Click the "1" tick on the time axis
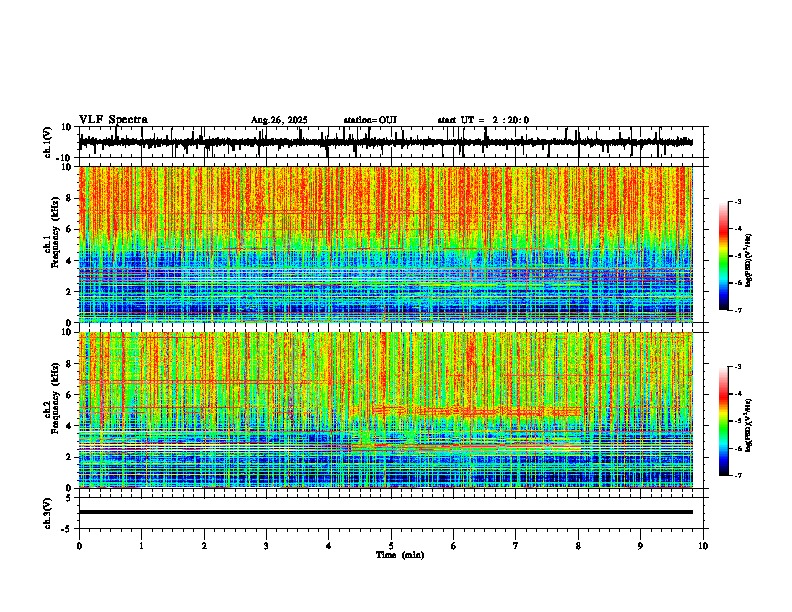792x612 pixels. [141, 546]
